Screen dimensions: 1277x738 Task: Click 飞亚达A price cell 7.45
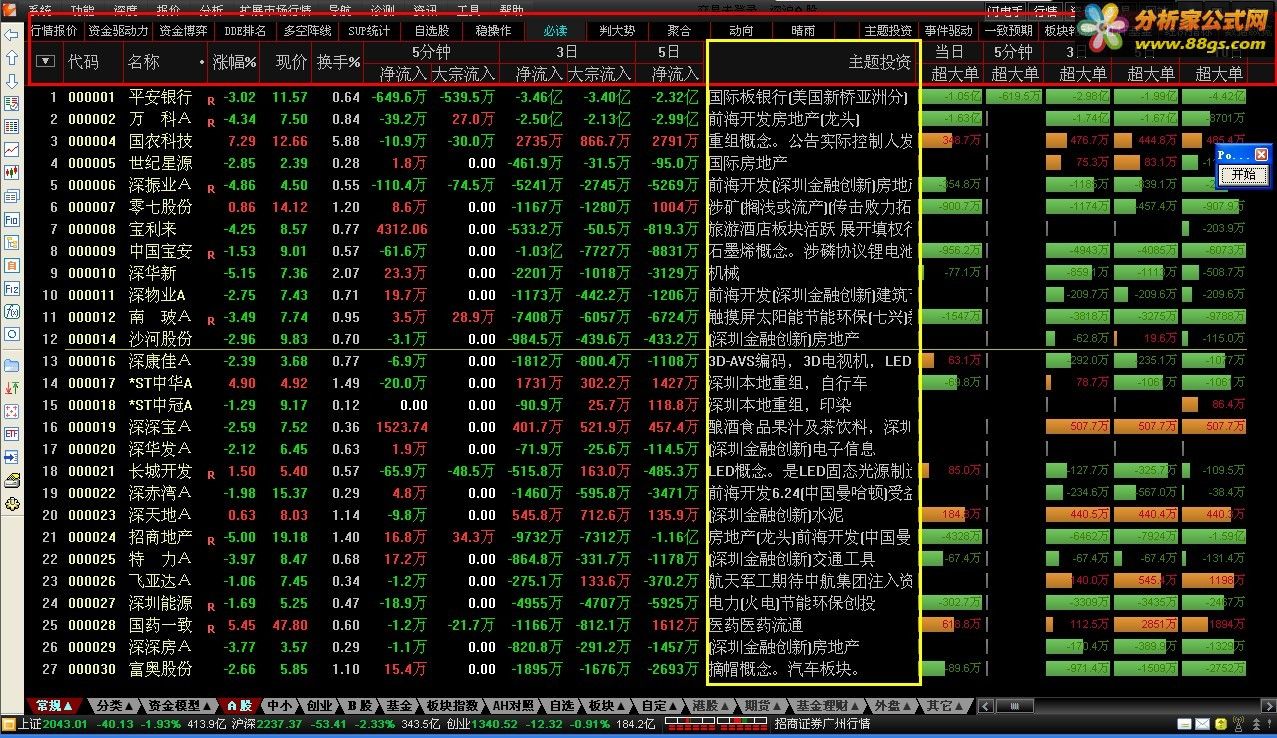[294, 581]
